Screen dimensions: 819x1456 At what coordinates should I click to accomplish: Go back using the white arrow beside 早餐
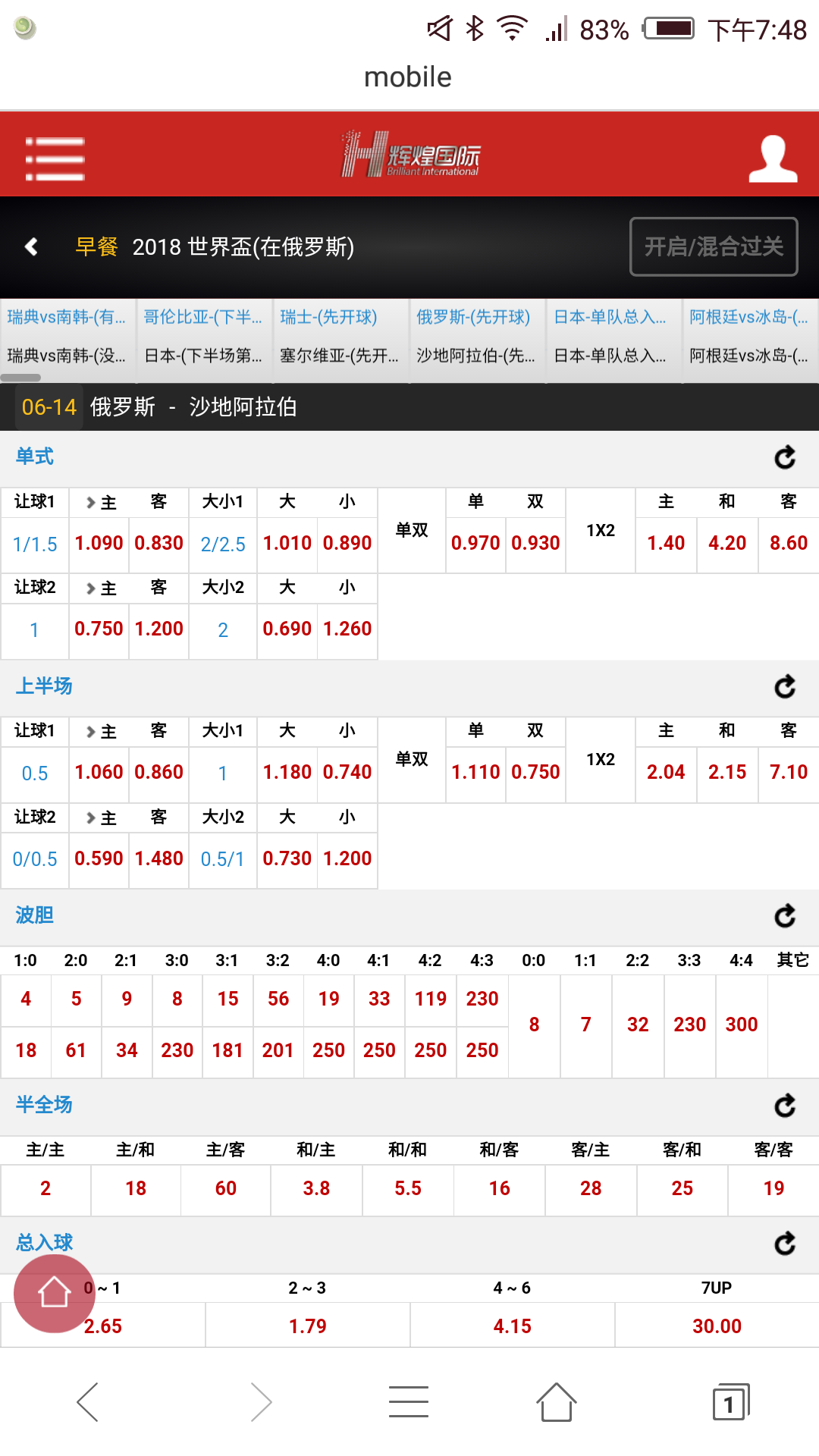coord(32,246)
